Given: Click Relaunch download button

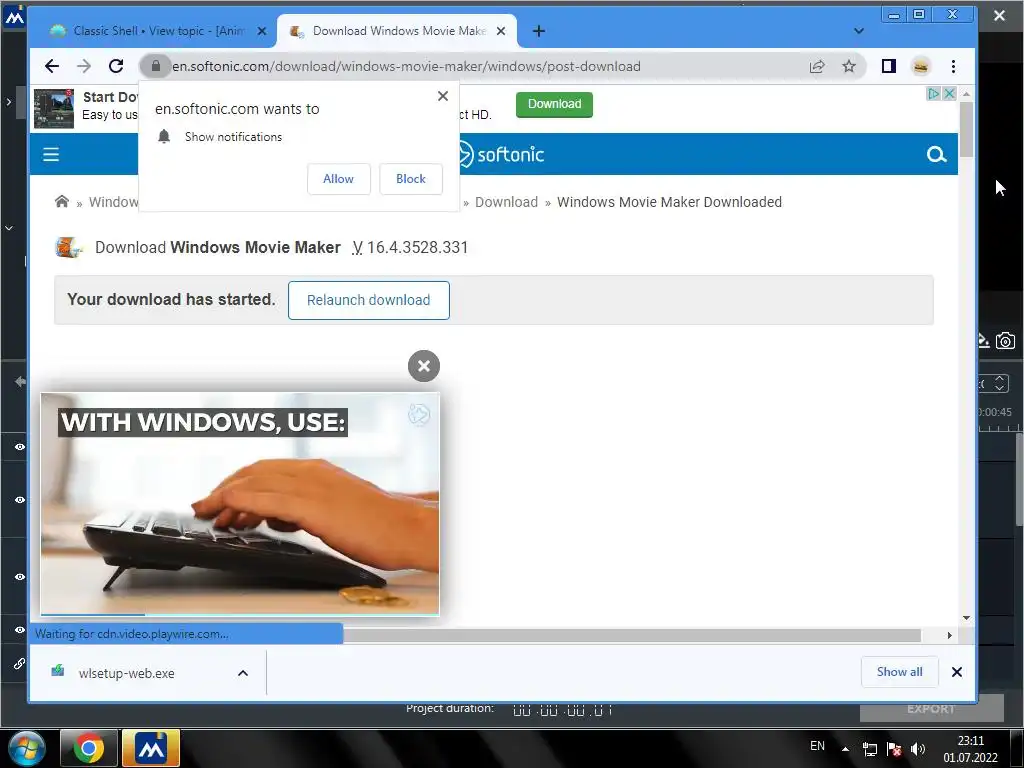Looking at the screenshot, I should pos(368,300).
